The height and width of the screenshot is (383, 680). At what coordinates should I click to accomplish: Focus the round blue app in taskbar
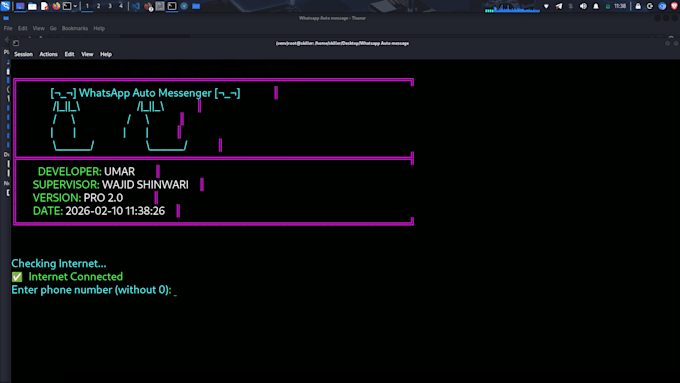pos(184,6)
